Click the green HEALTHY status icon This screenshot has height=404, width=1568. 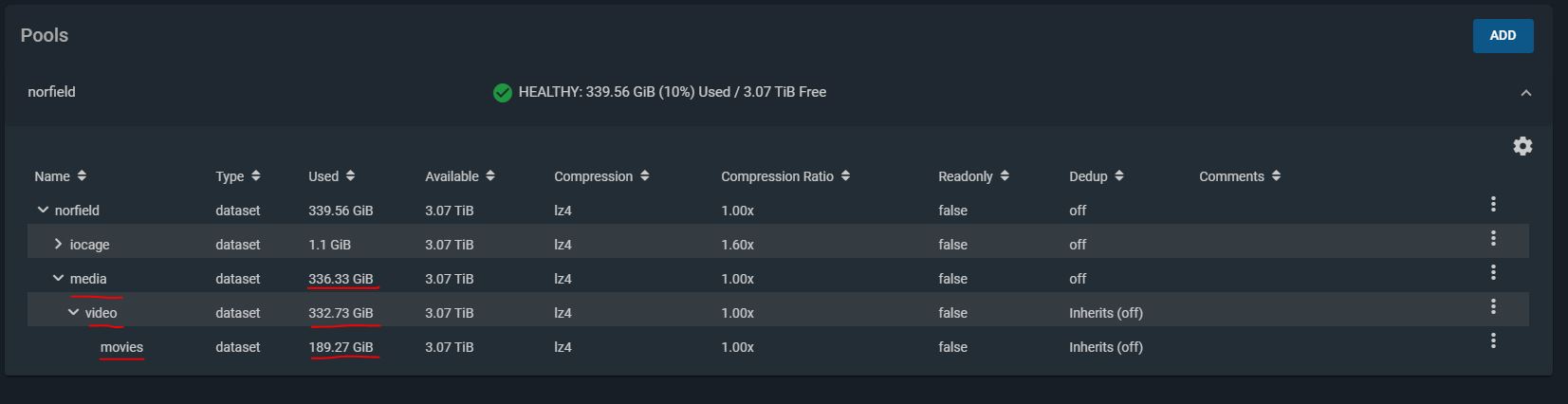coord(503,93)
